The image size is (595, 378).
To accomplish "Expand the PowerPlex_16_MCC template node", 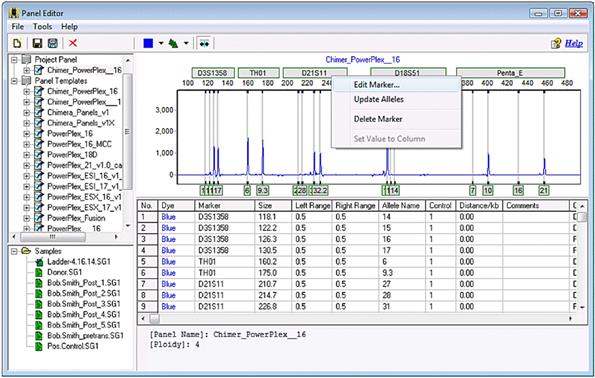I will click(27, 144).
